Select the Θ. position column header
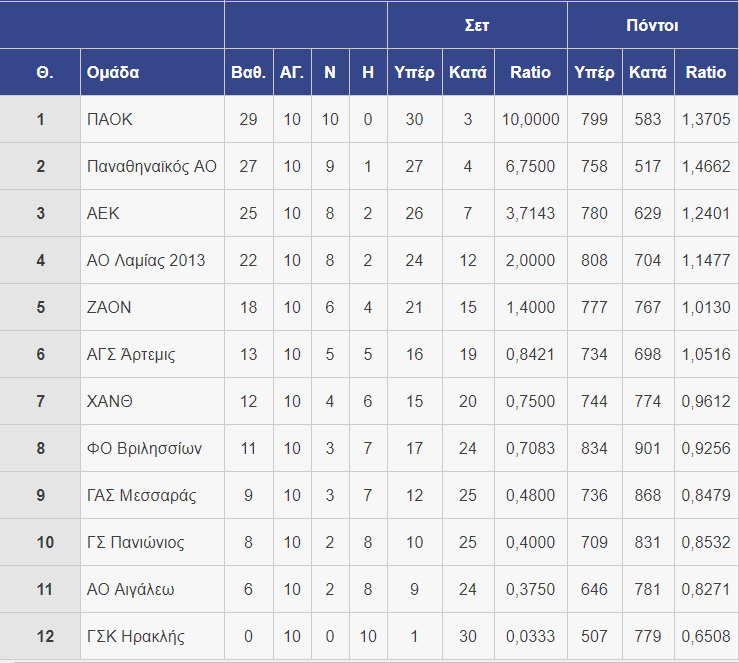The height and width of the screenshot is (663, 739). pos(41,73)
